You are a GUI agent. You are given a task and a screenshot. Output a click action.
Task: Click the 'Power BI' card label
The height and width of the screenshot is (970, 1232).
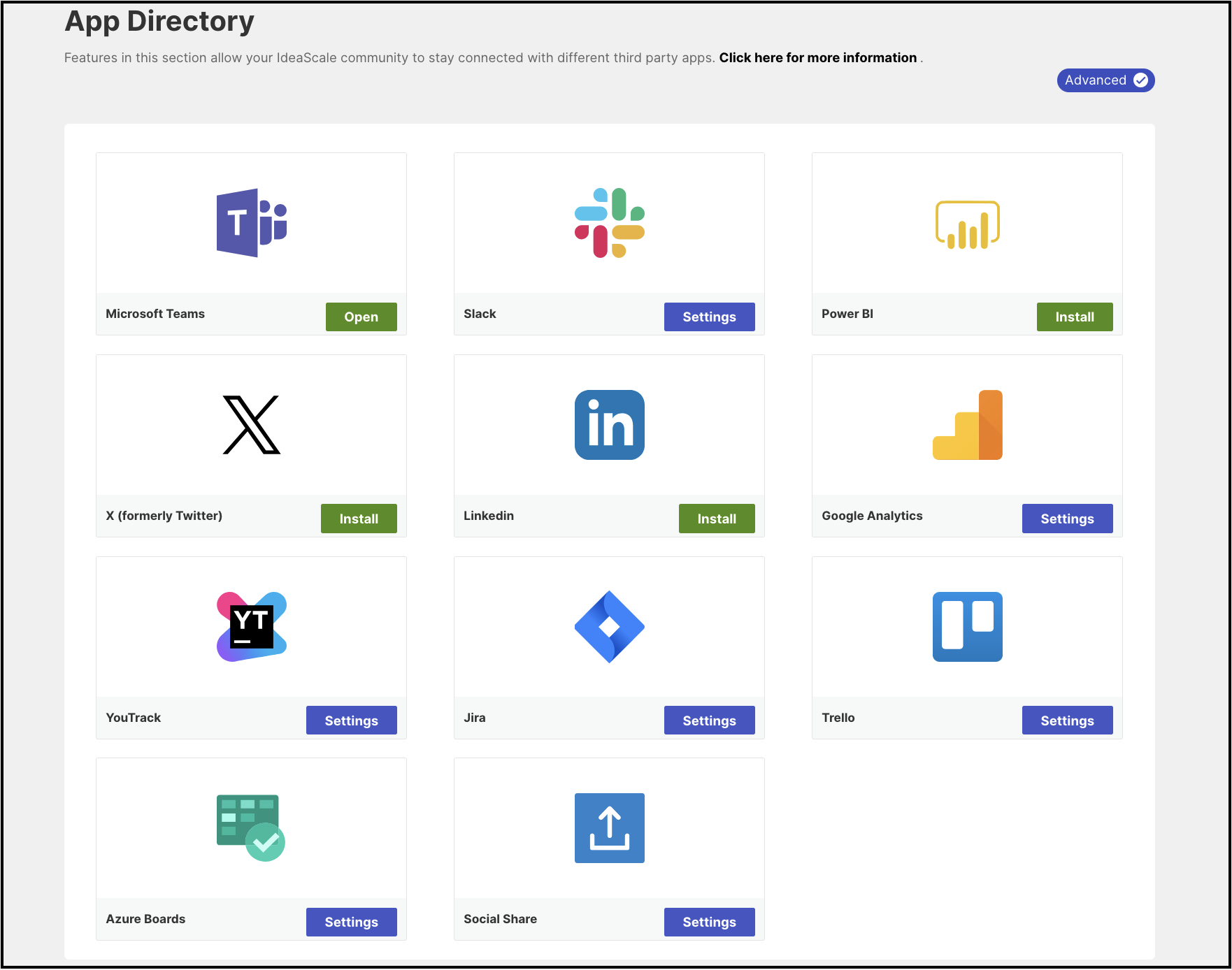[x=847, y=314]
